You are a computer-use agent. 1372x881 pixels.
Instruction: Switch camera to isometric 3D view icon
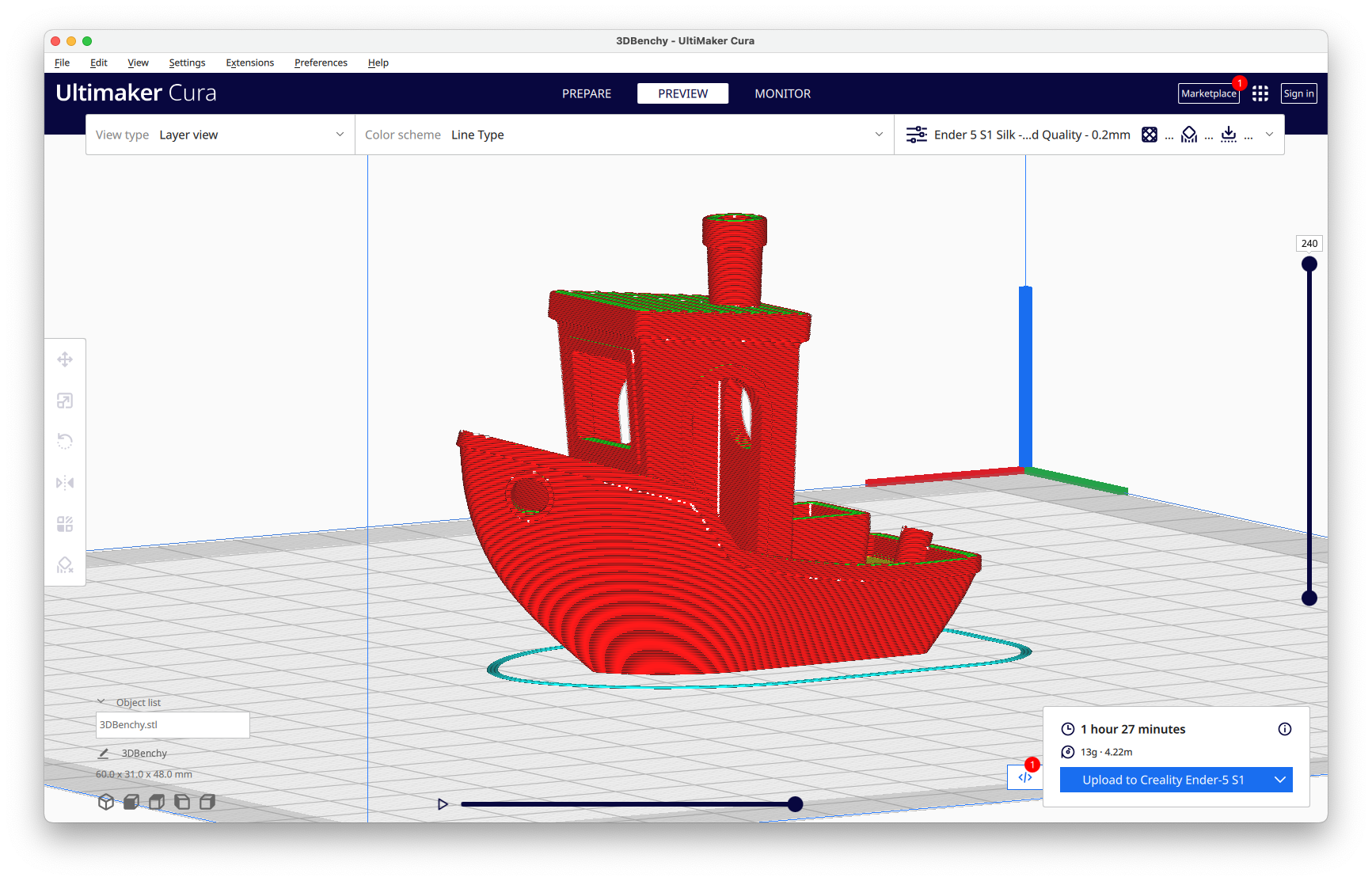(106, 801)
